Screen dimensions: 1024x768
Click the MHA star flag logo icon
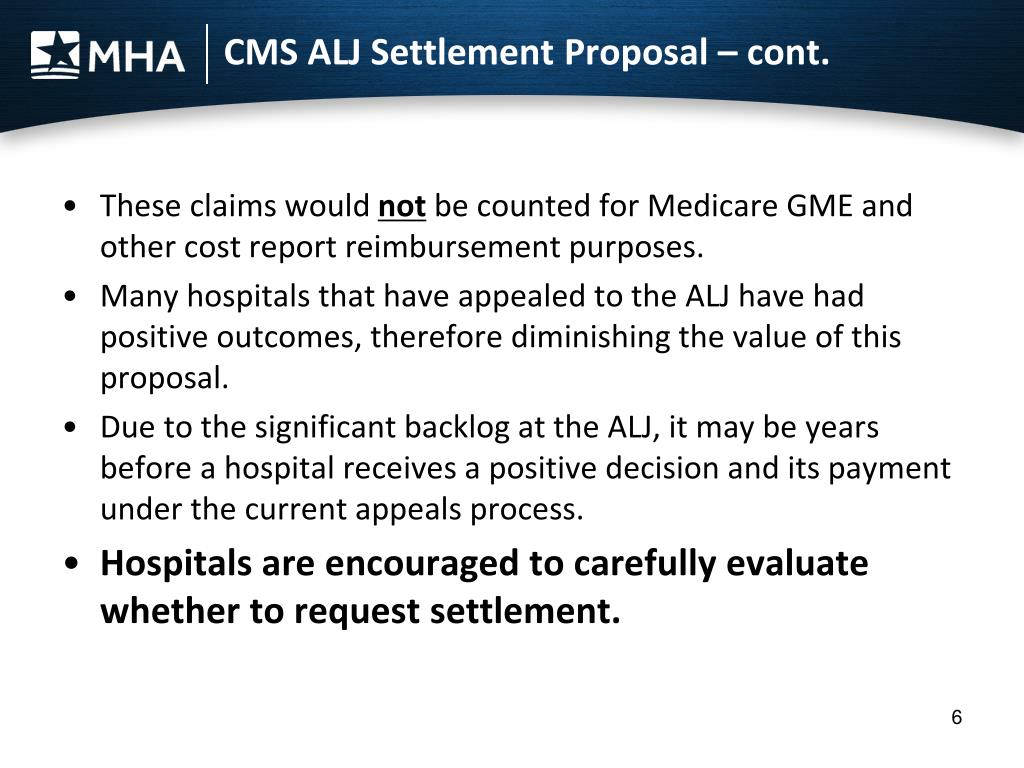point(55,55)
